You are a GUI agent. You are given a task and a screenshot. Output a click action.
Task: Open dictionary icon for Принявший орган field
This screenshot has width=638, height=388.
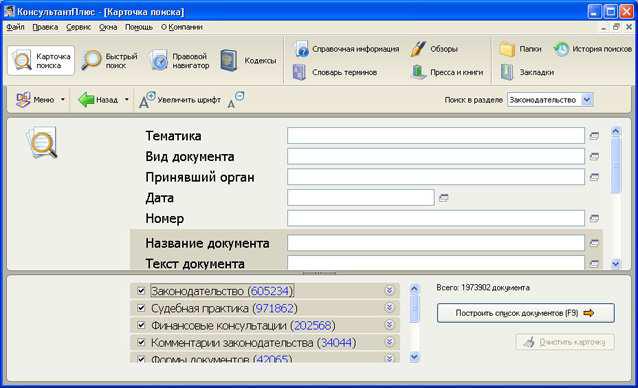(x=594, y=177)
